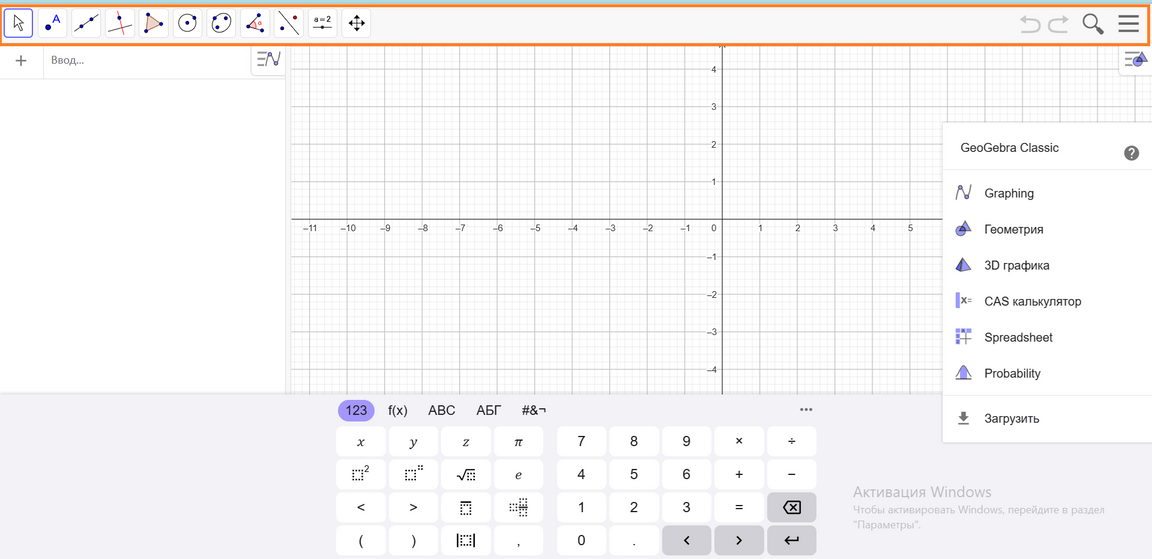Expand keyboard more options (three dots)

point(806,410)
